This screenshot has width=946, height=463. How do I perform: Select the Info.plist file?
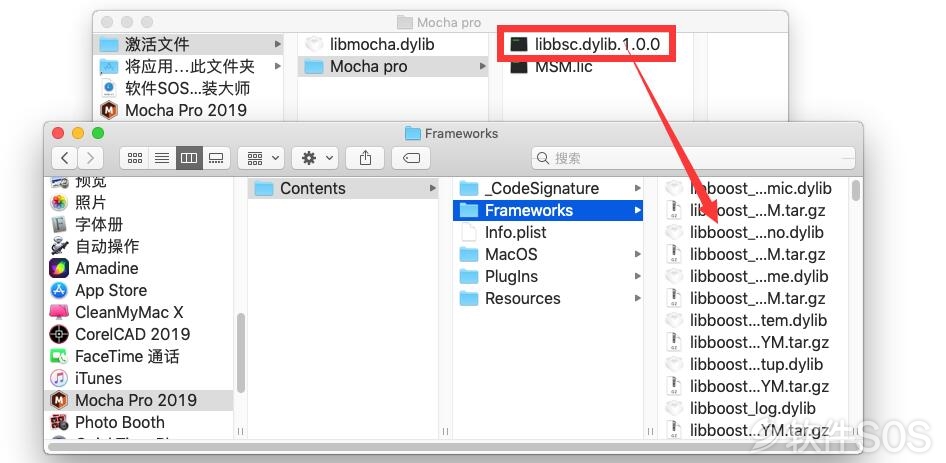click(x=548, y=232)
